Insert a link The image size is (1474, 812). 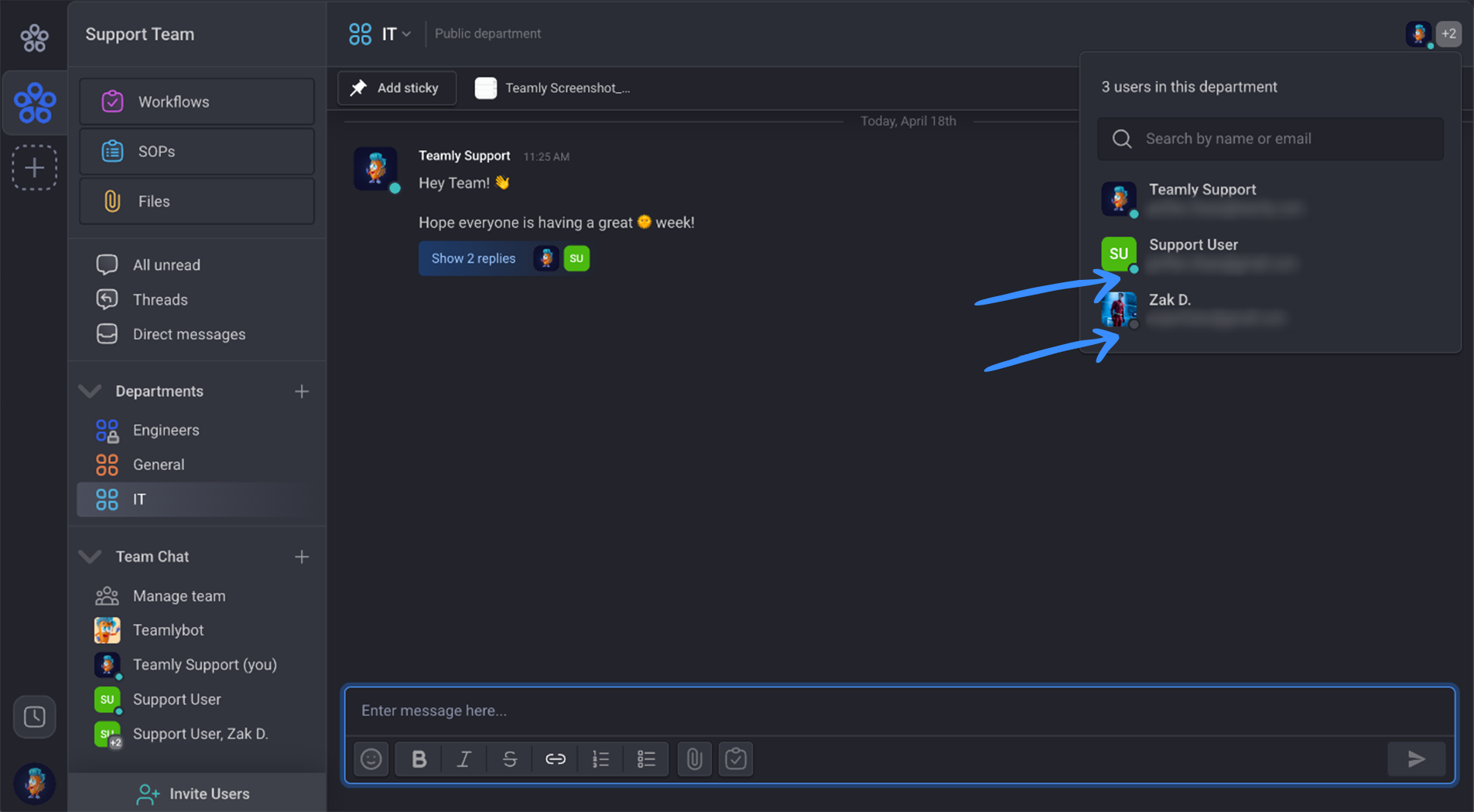coord(556,759)
